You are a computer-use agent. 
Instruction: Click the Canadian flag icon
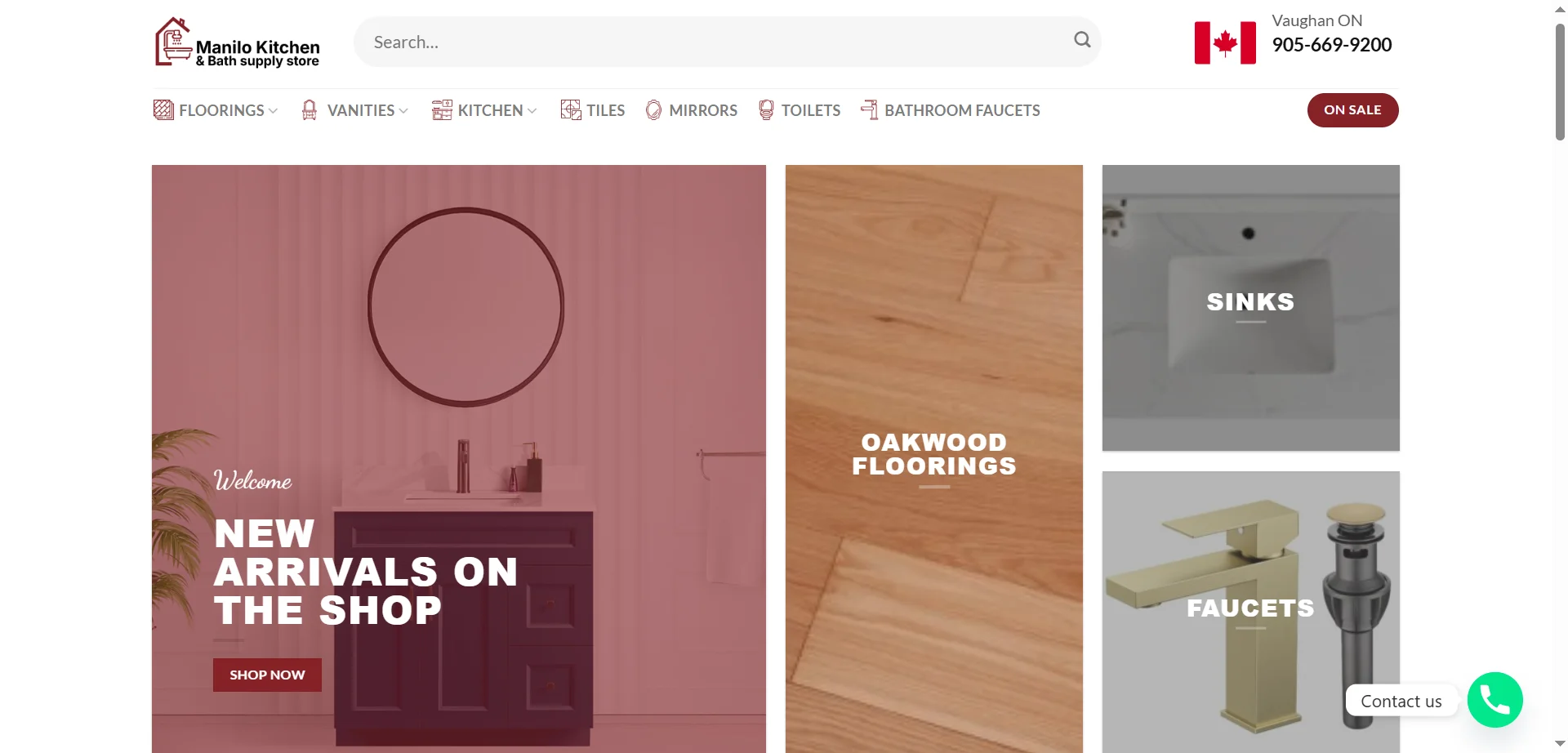point(1225,42)
